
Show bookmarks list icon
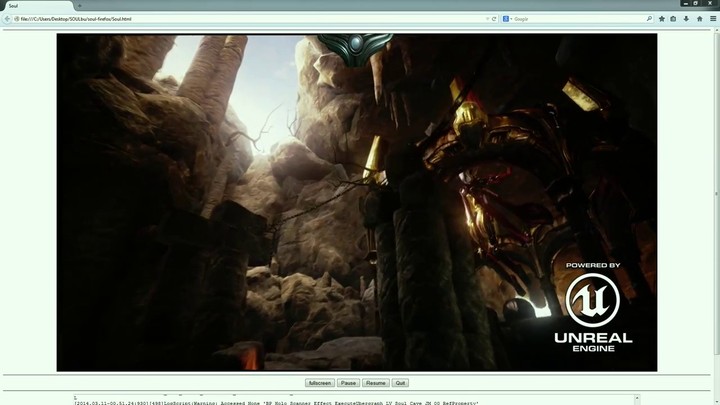(673, 19)
